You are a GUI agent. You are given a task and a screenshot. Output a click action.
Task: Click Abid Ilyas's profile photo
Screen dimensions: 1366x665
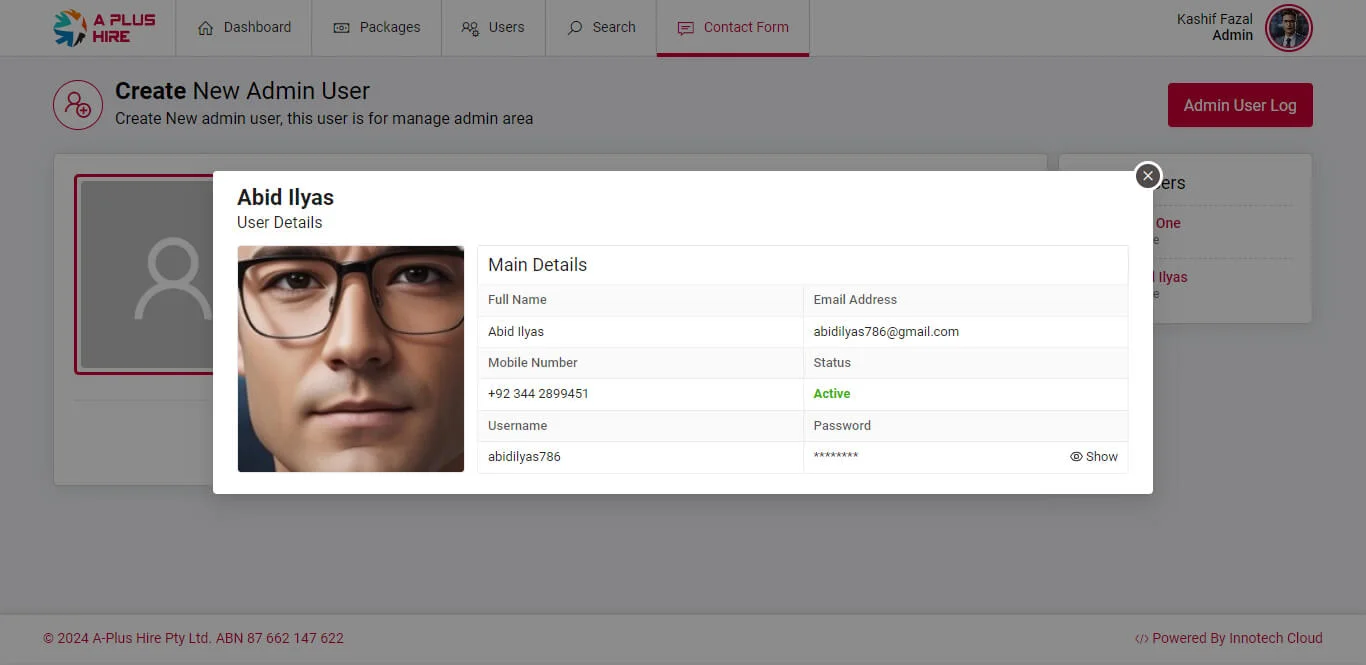point(351,359)
